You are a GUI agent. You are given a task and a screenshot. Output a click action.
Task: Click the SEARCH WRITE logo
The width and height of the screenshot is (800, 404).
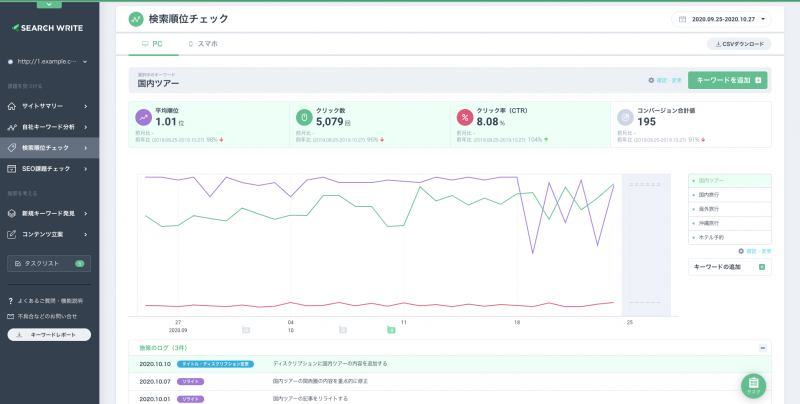pyautogui.click(x=47, y=28)
